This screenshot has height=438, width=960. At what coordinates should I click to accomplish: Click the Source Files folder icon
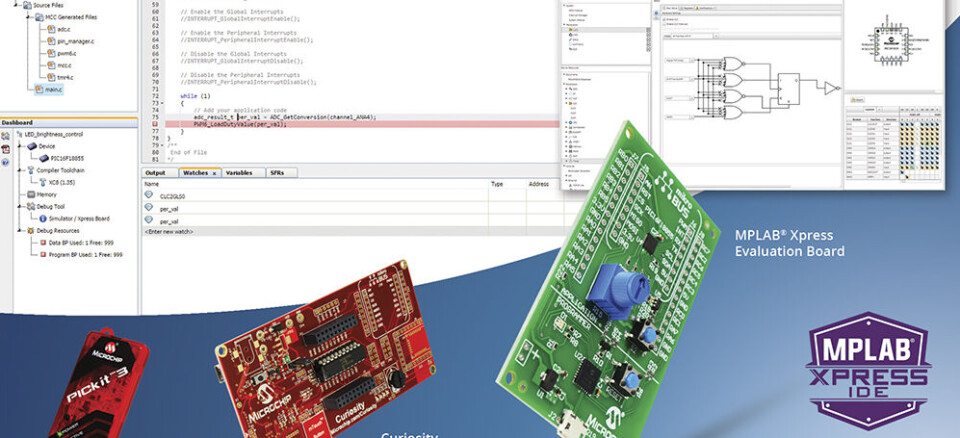point(27,5)
